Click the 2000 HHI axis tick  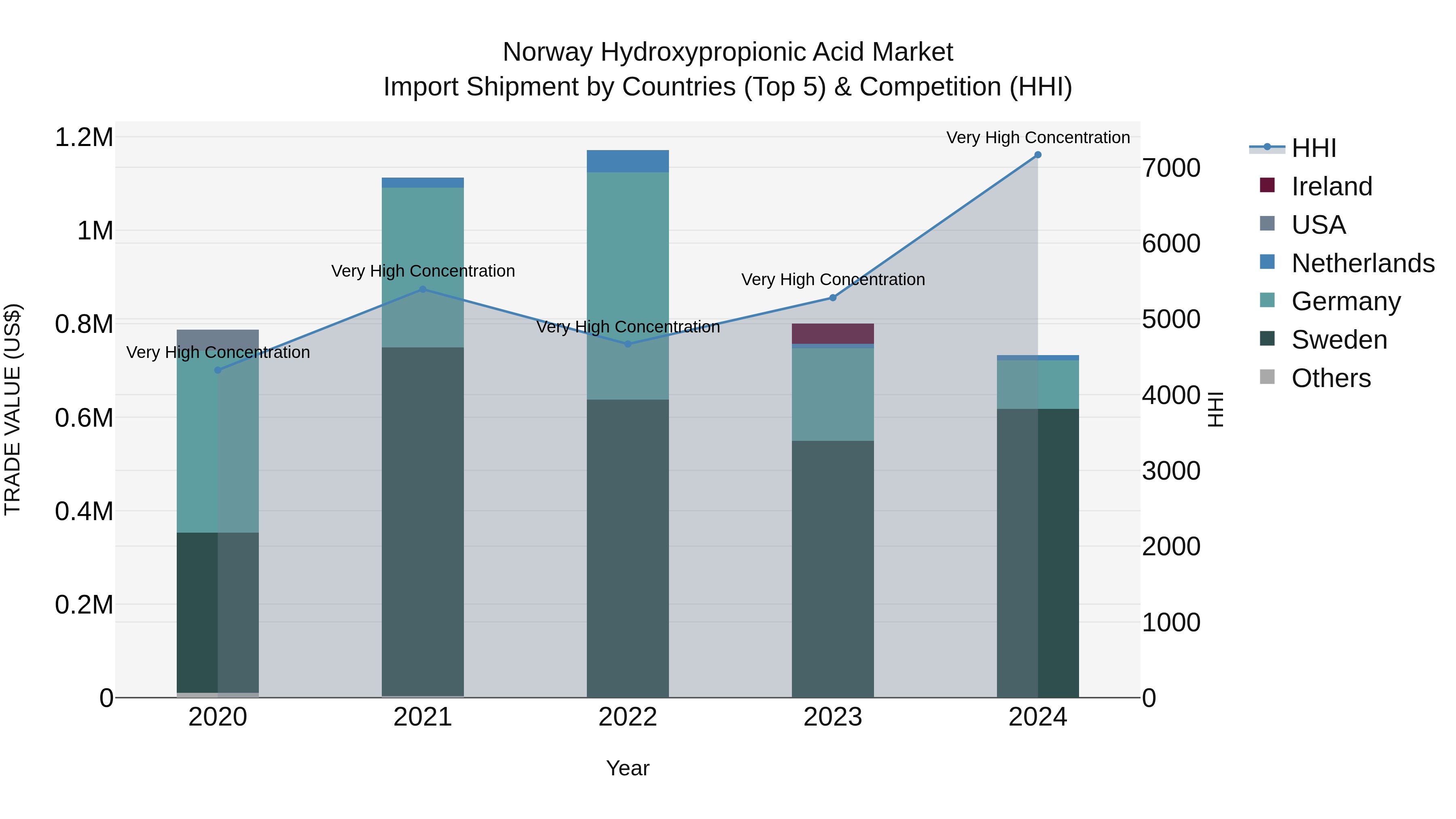pos(1171,546)
